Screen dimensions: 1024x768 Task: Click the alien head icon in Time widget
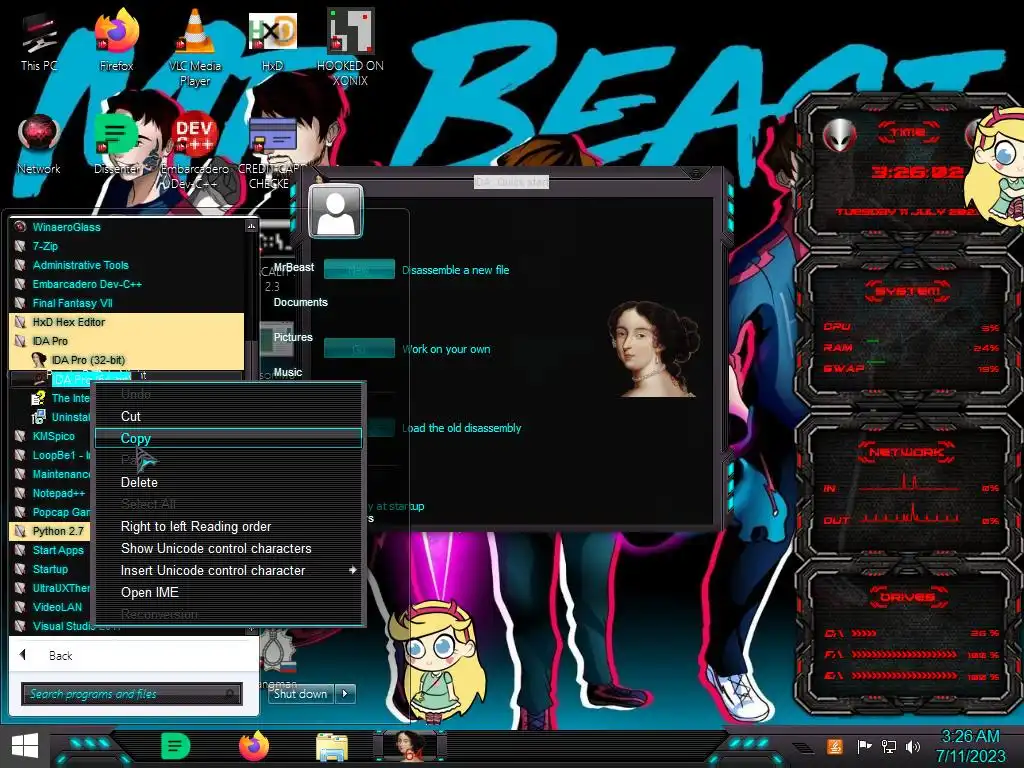tap(839, 135)
